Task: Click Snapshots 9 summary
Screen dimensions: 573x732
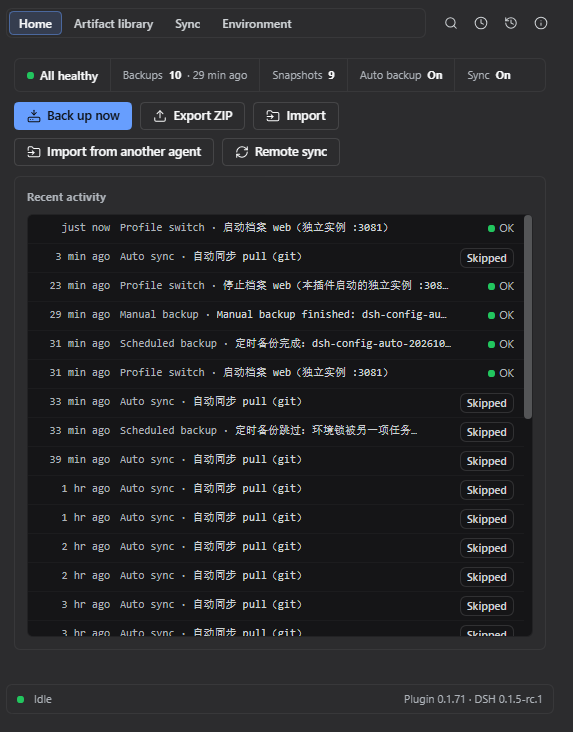Action: [304, 75]
